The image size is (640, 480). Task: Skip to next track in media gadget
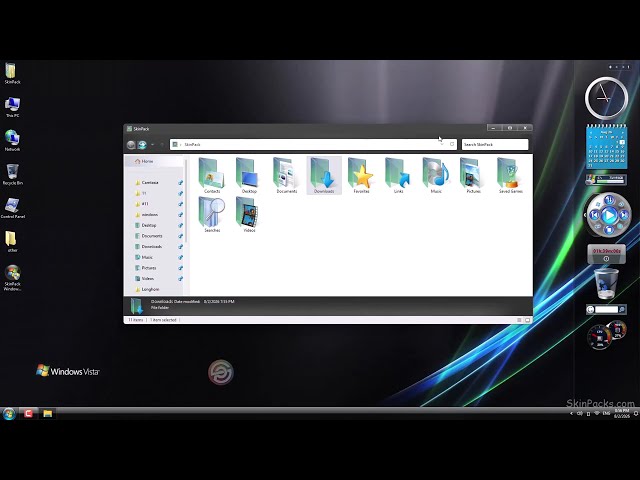[x=624, y=215]
